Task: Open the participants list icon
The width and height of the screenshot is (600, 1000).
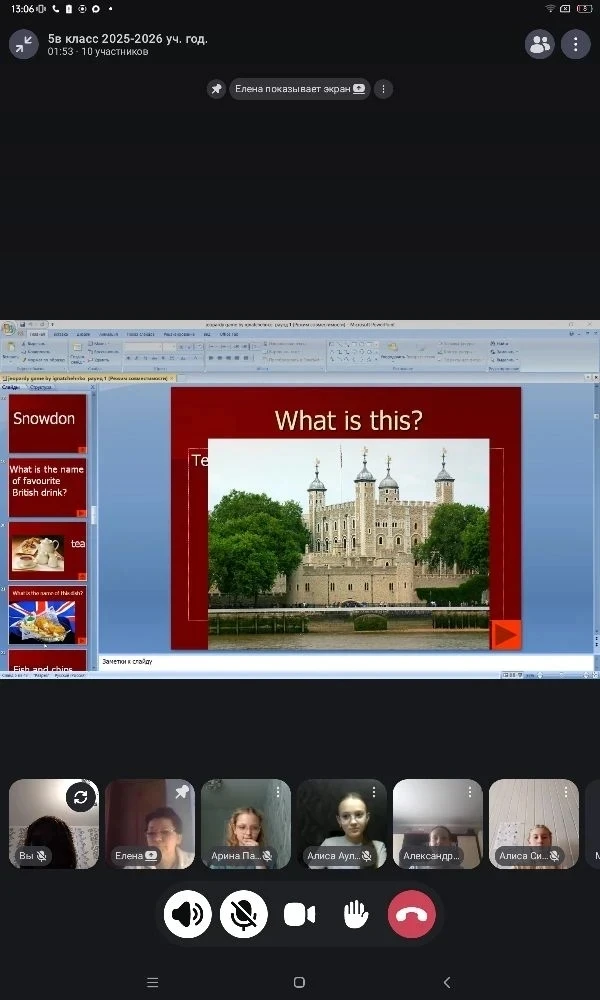Action: tap(539, 44)
